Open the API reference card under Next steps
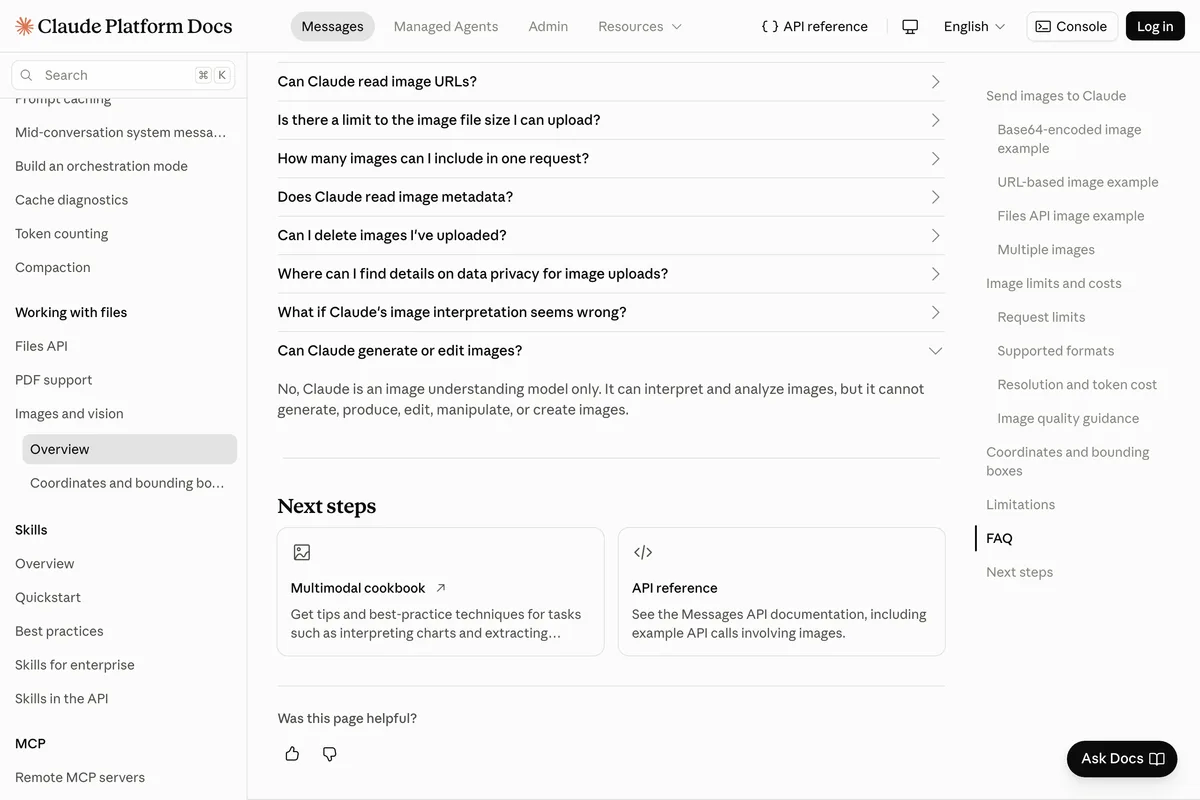This screenshot has width=1200, height=800. tap(782, 592)
